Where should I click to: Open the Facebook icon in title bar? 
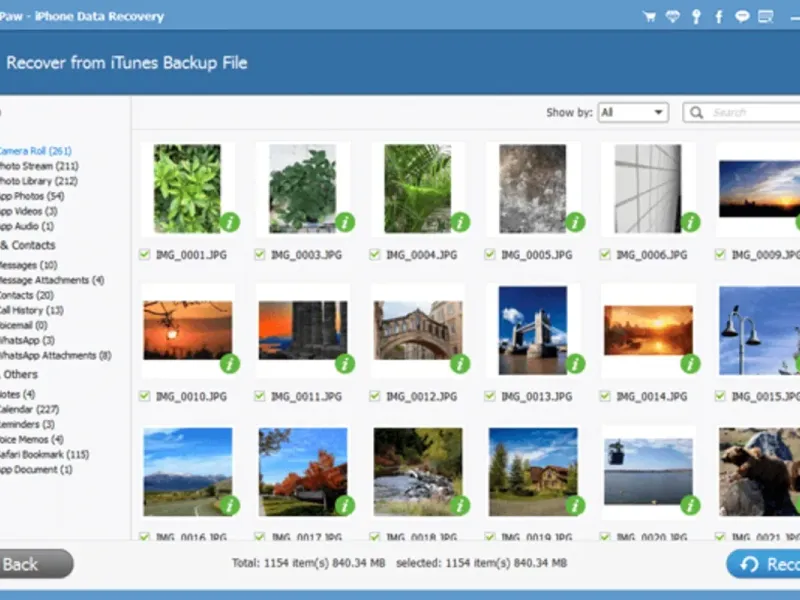pos(719,17)
